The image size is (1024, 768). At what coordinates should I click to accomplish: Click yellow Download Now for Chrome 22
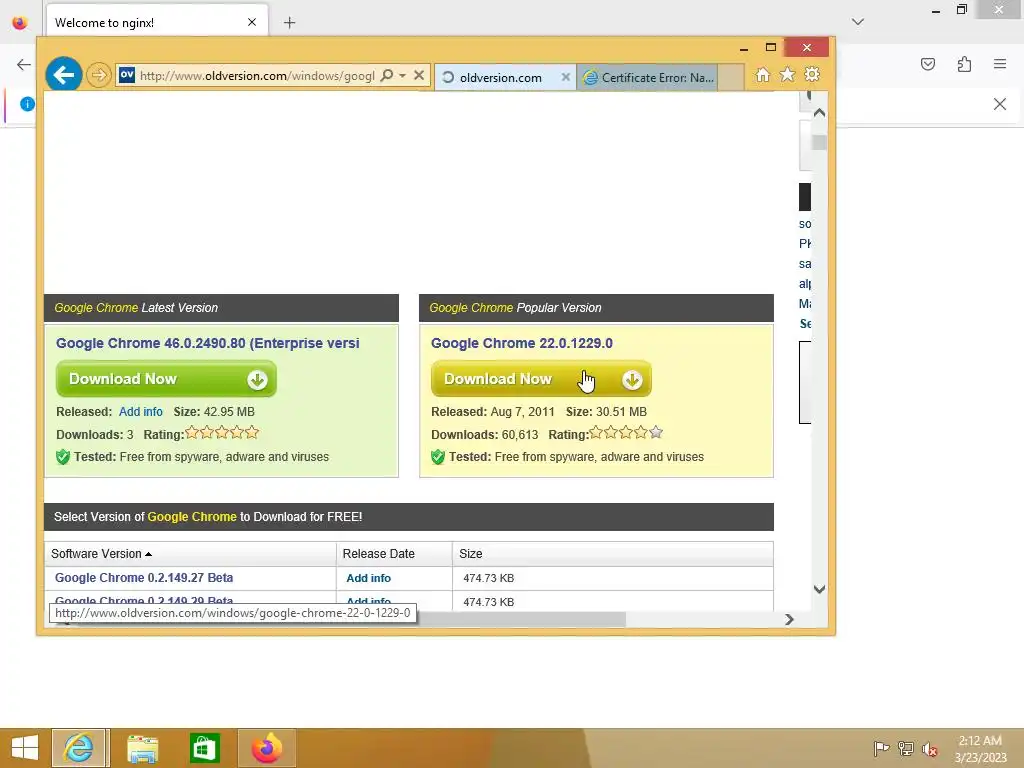coord(541,379)
